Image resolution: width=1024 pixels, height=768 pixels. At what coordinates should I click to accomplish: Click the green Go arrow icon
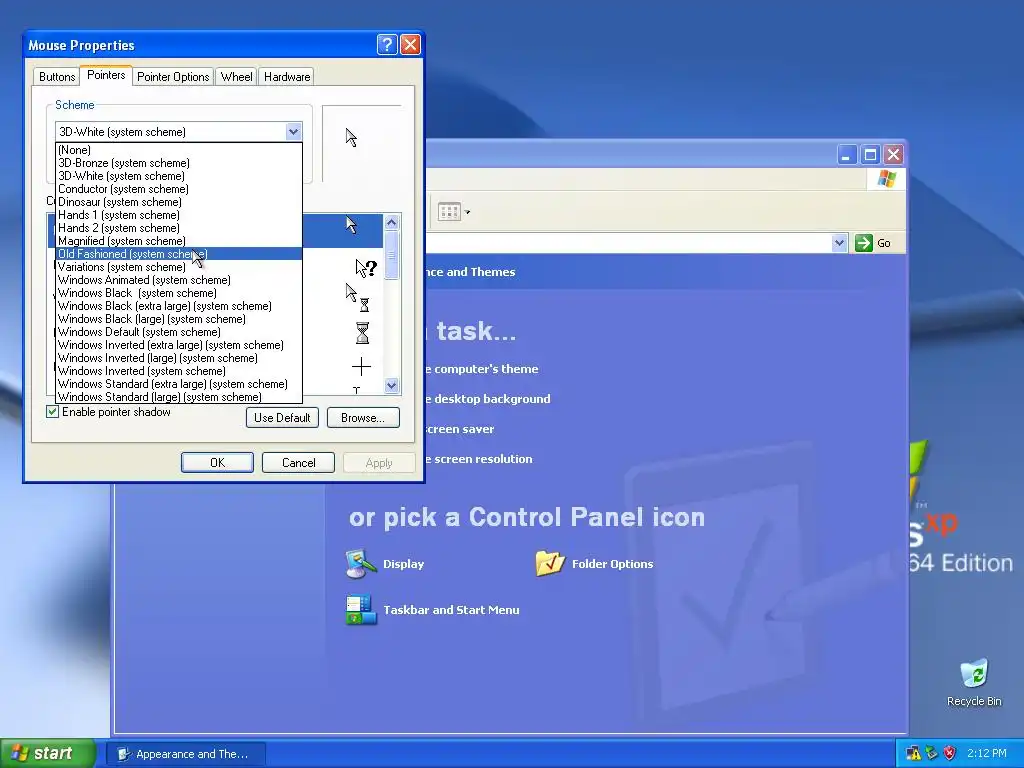[x=863, y=243]
